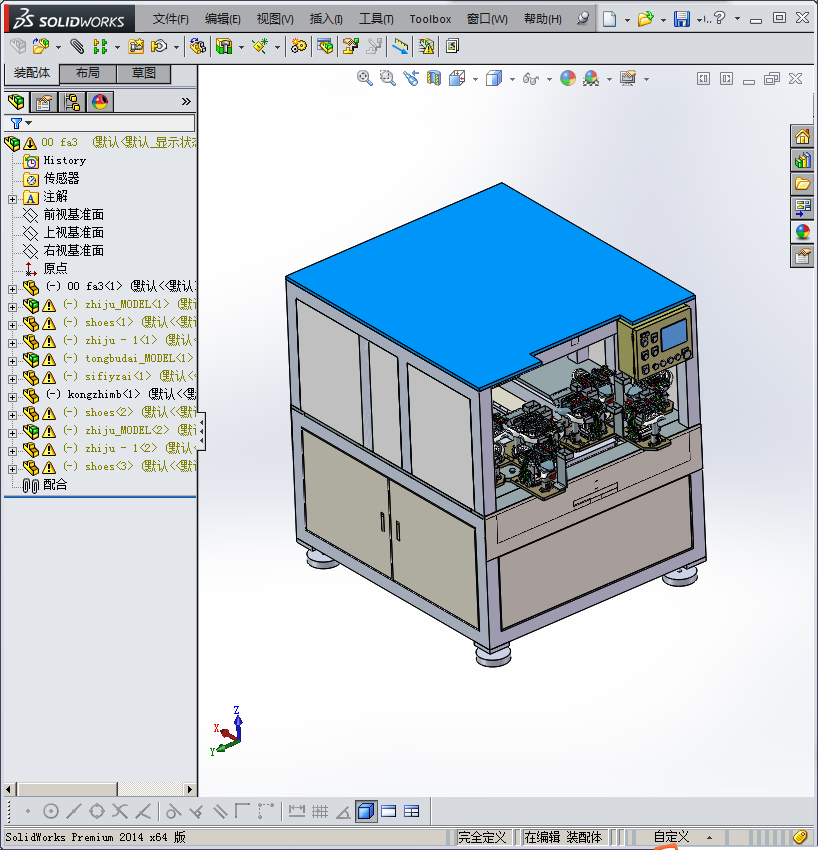This screenshot has height=850, width=818.
Task: Click the Section View icon
Action: tap(434, 79)
